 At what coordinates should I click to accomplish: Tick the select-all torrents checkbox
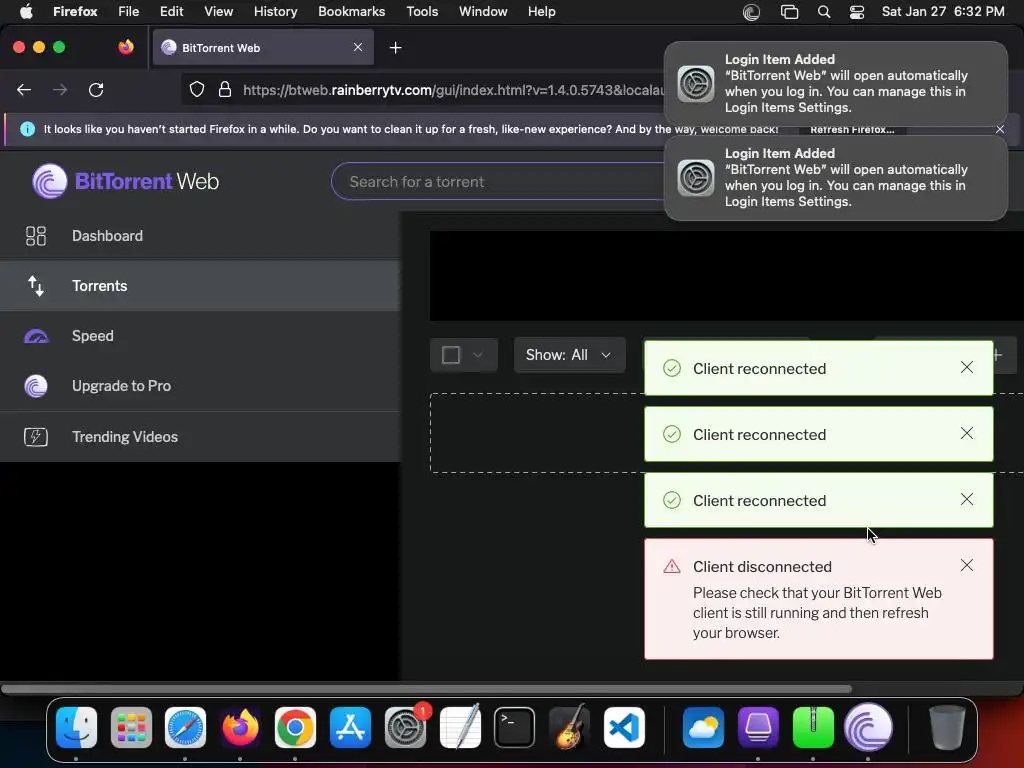pyautogui.click(x=451, y=355)
